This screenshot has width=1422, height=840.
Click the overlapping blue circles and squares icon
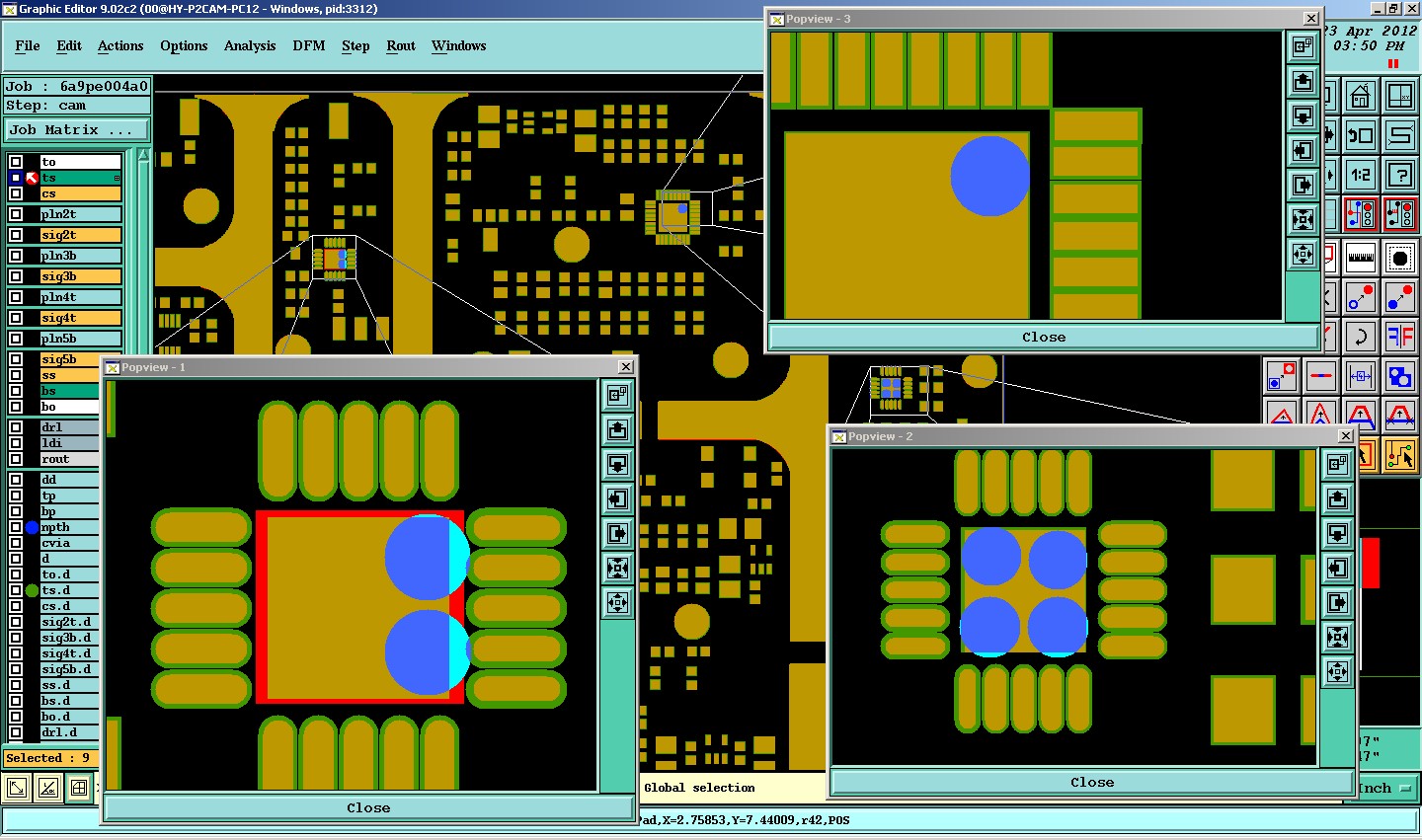(x=1400, y=376)
